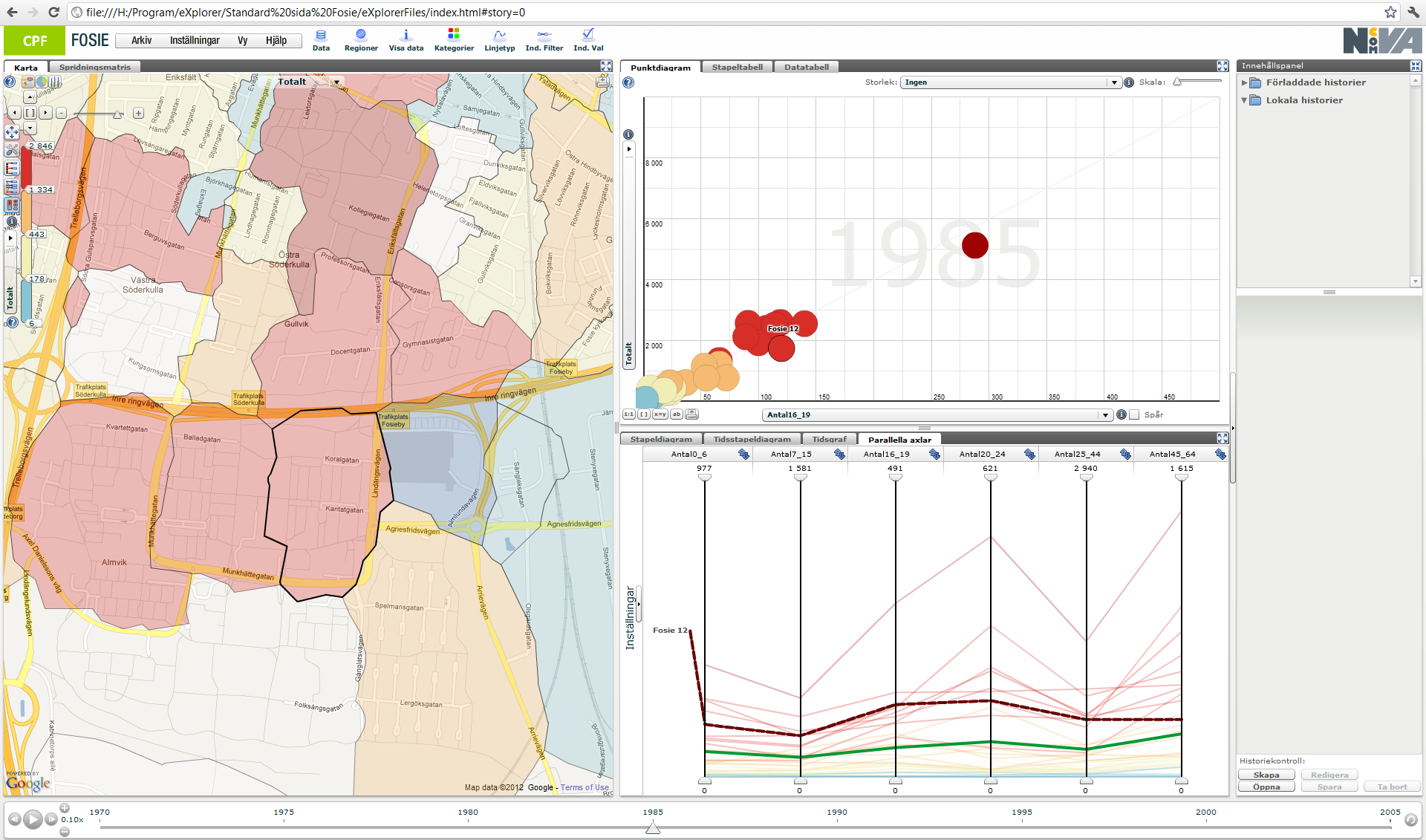Zoom in the map with plus button
1426x840 pixels.
(x=138, y=113)
